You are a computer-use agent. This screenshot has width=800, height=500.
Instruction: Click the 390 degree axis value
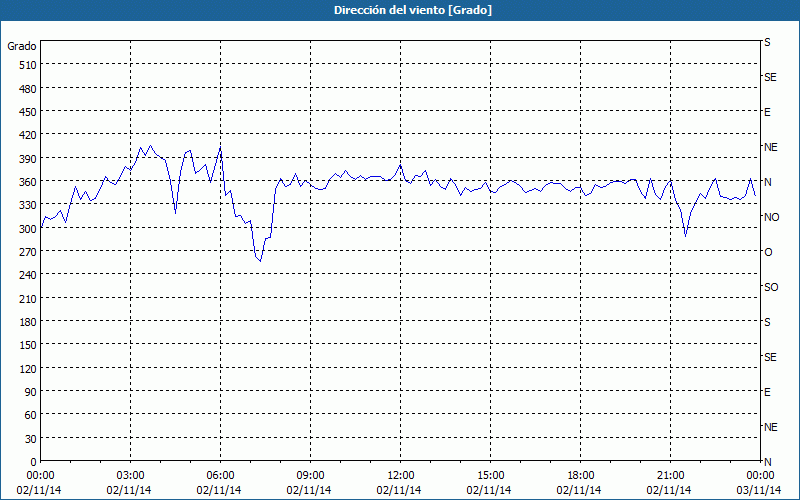pos(28,159)
